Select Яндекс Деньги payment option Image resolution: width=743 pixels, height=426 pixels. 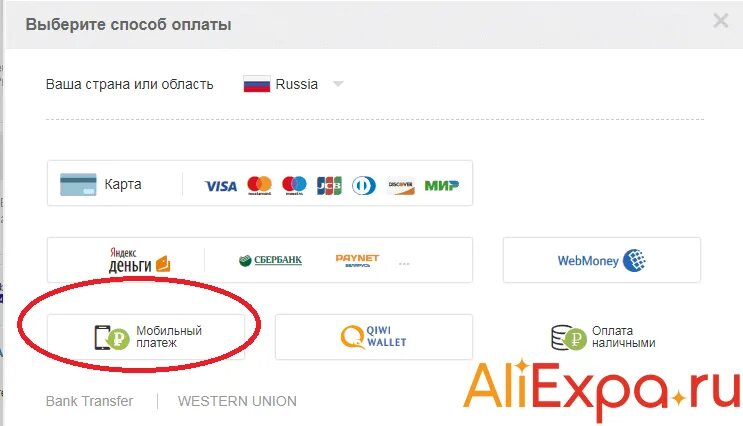[x=139, y=260]
